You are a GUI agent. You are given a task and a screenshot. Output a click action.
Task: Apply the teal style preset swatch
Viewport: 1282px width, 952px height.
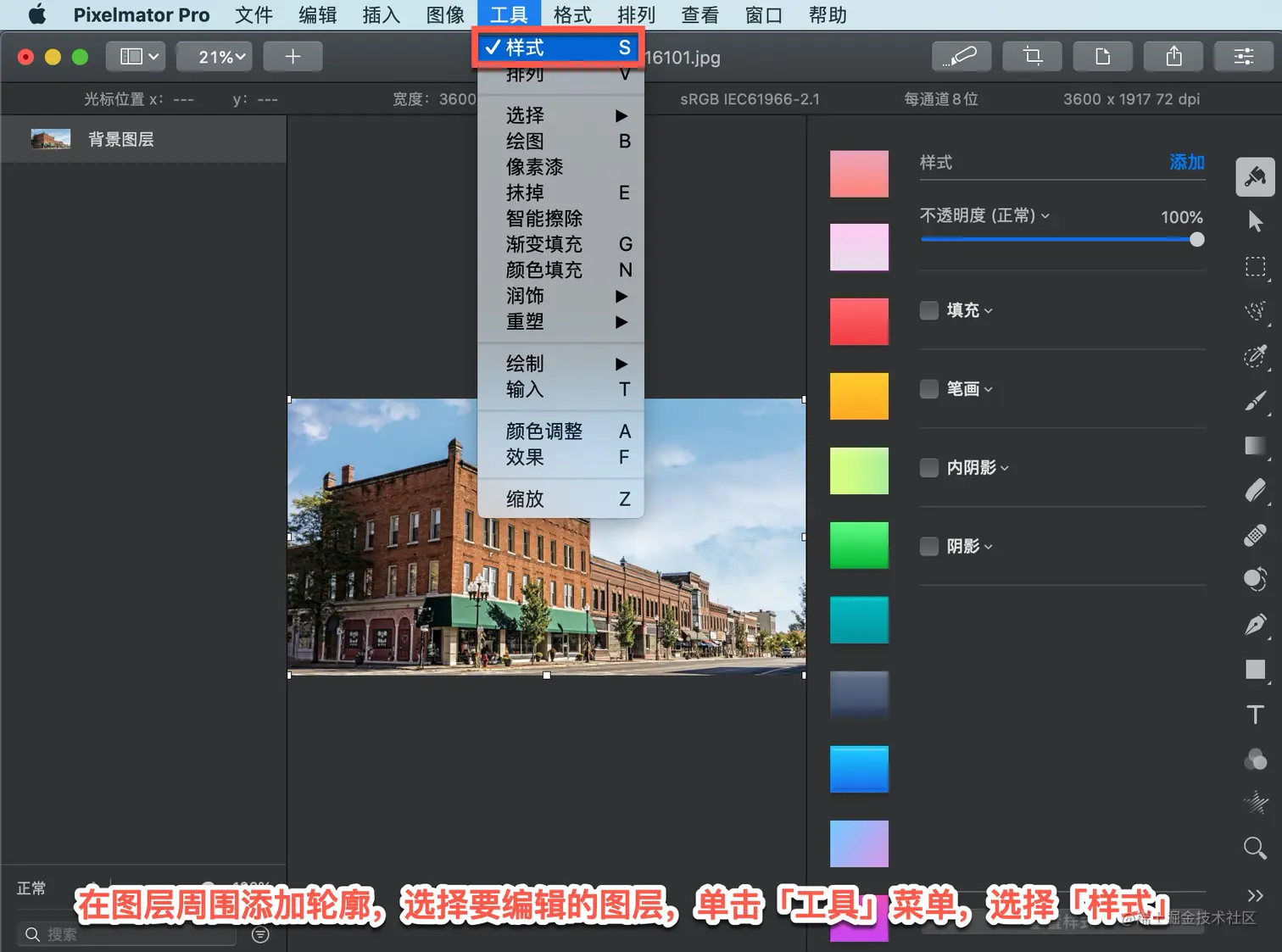pos(859,620)
